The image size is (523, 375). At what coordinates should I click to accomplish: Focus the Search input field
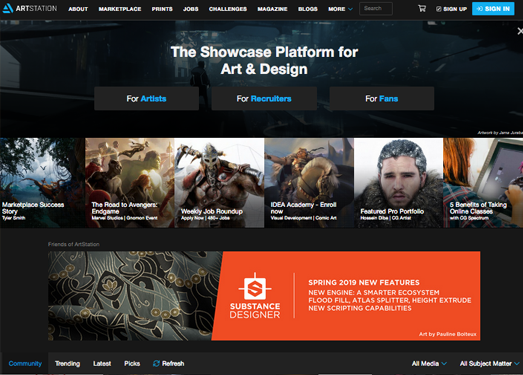click(376, 9)
